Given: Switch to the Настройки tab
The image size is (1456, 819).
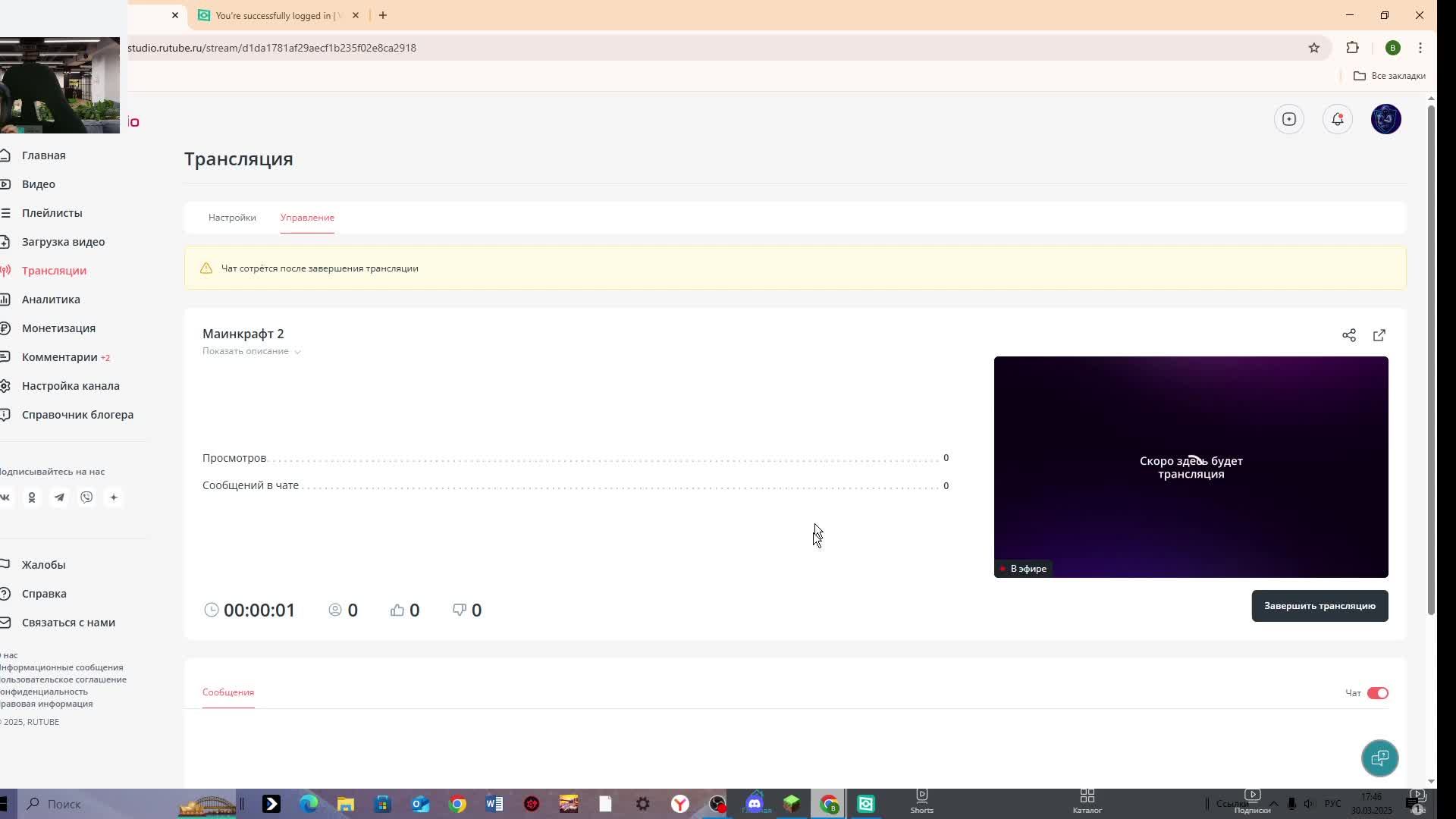Looking at the screenshot, I should [232, 218].
